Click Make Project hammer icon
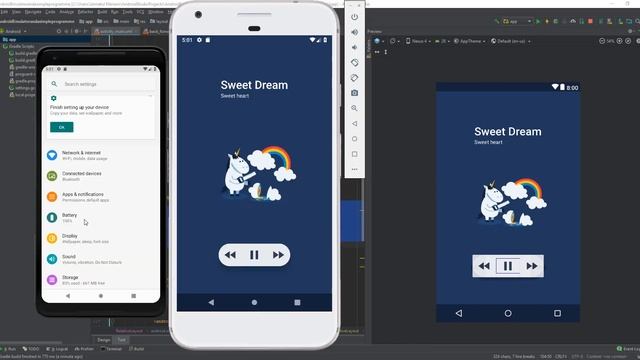Screen dimensions: 640x360 tap(497, 21)
